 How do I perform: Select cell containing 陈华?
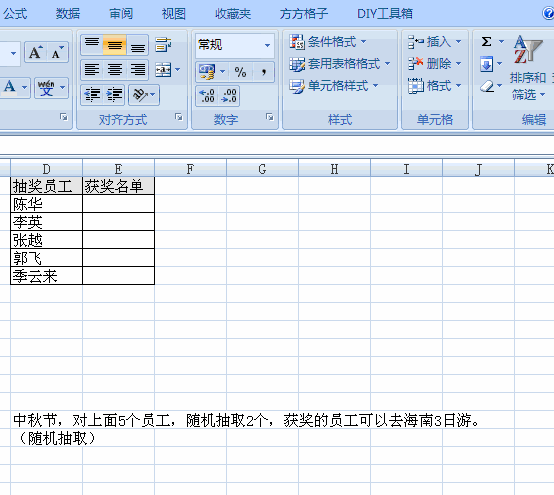pyautogui.click(x=46, y=204)
